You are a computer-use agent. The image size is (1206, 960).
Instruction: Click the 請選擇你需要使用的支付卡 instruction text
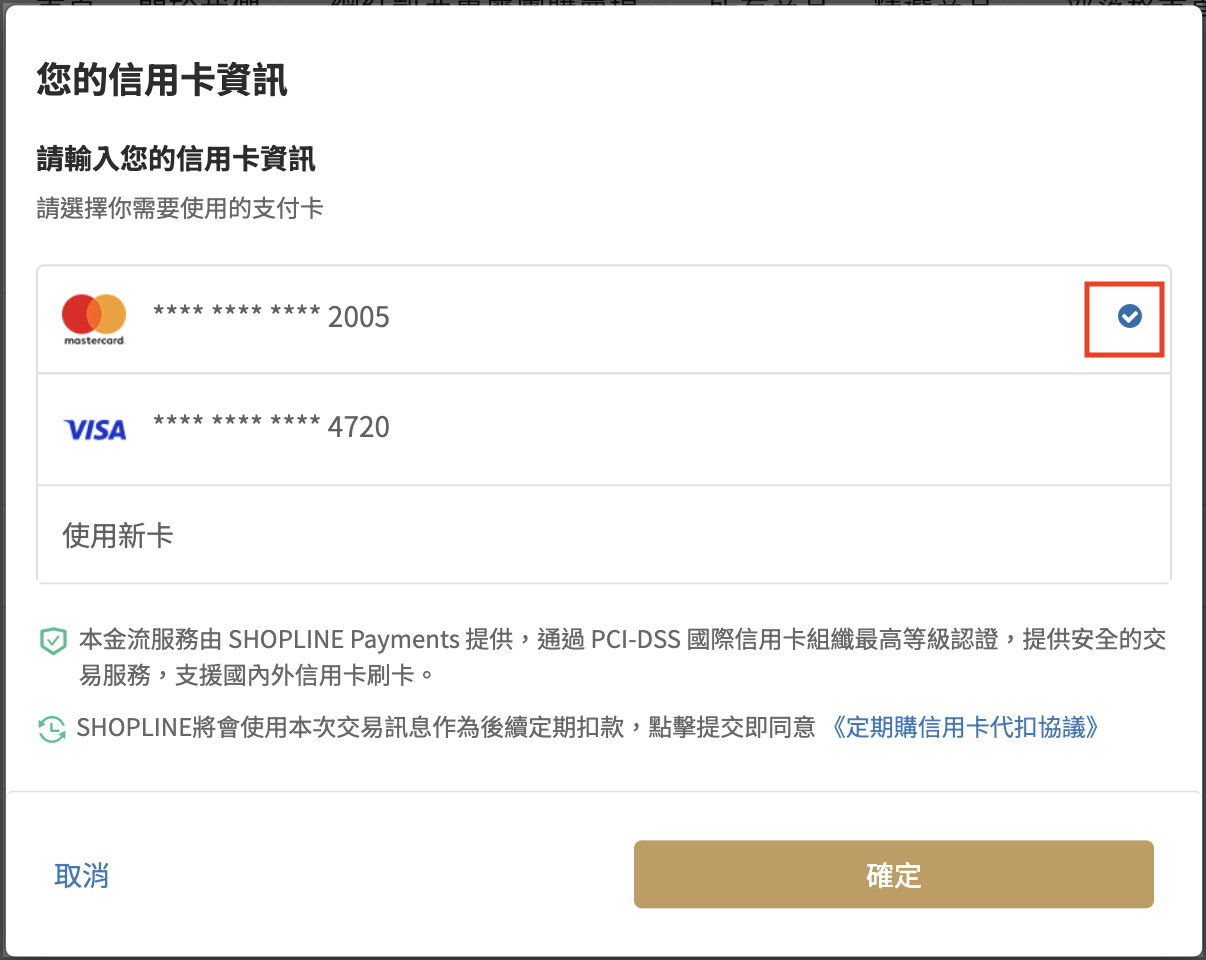pyautogui.click(x=180, y=208)
